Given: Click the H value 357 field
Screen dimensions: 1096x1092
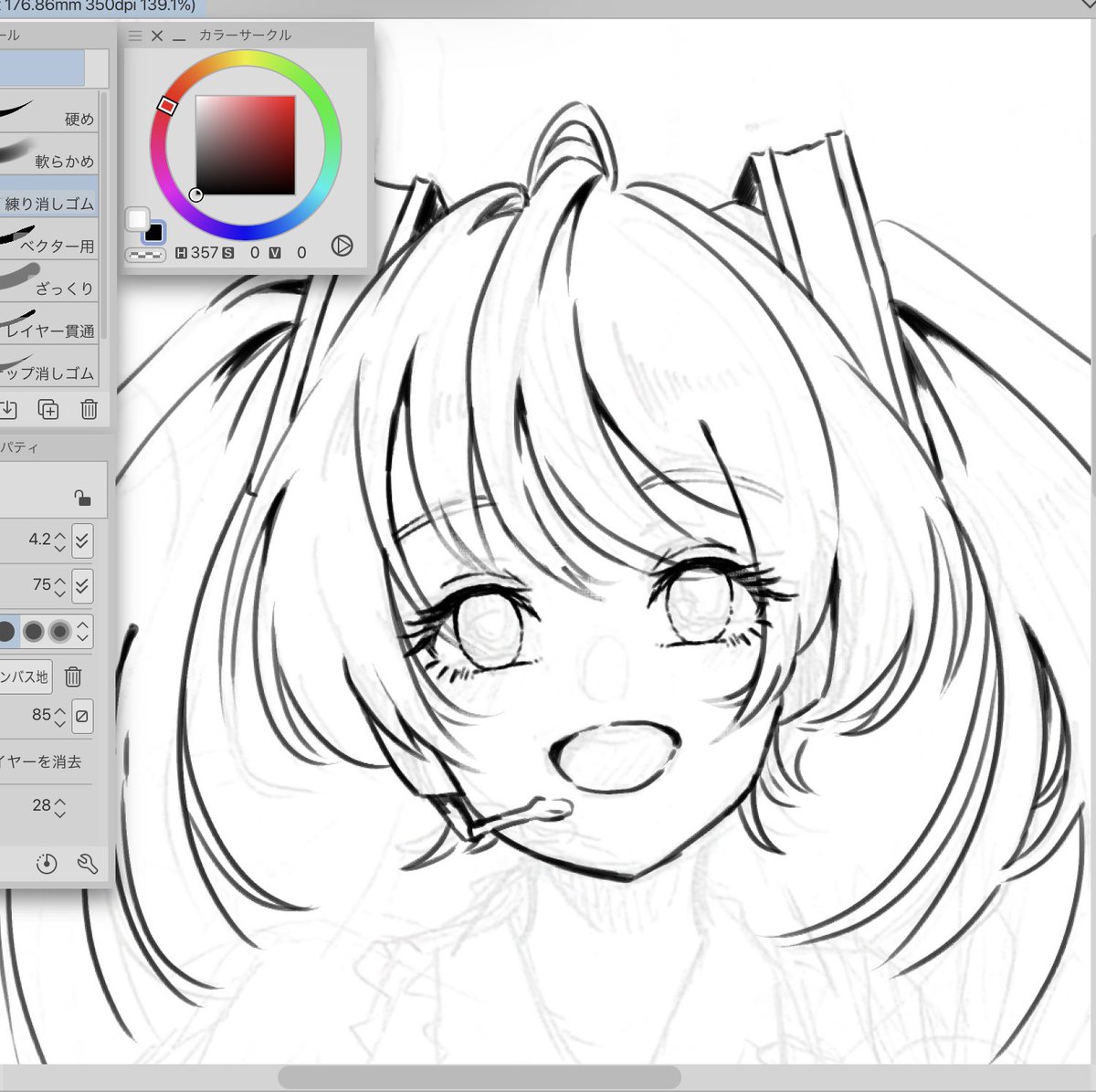Looking at the screenshot, I should point(205,252).
